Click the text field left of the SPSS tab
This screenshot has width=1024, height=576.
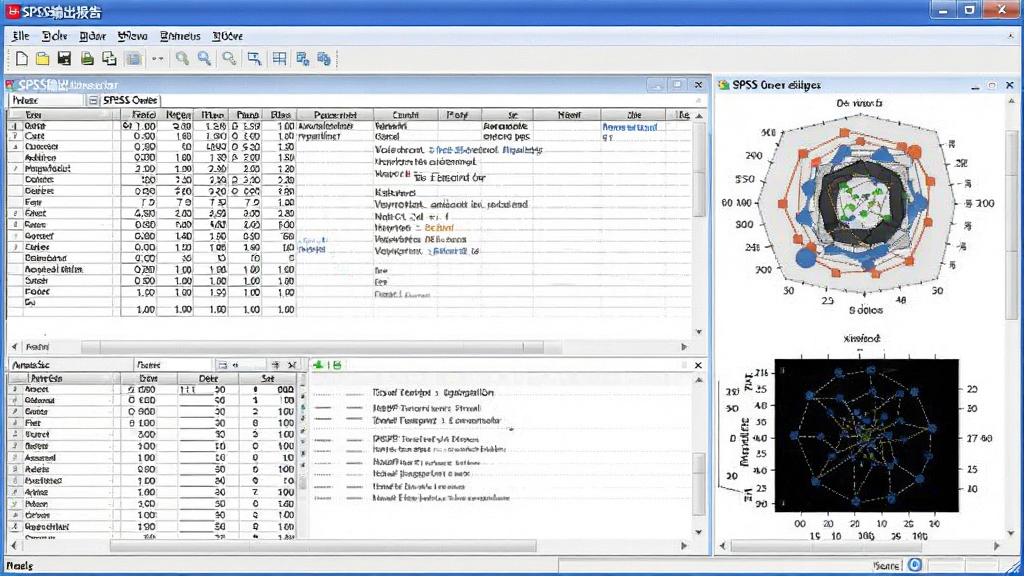(48, 101)
